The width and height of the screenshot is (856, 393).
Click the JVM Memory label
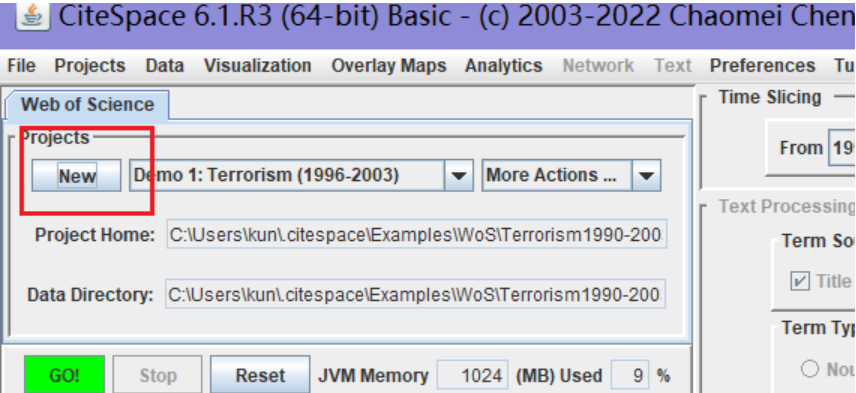(x=373, y=376)
